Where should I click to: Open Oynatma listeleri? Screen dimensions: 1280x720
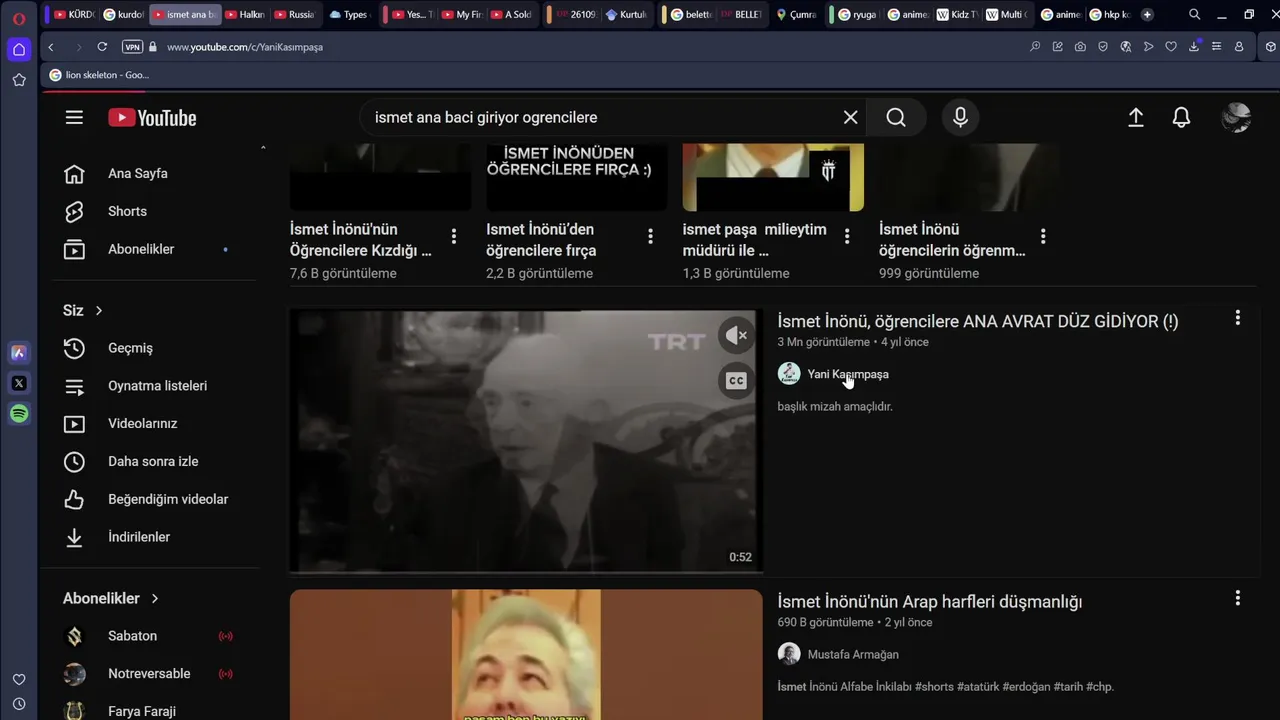pyautogui.click(x=157, y=386)
